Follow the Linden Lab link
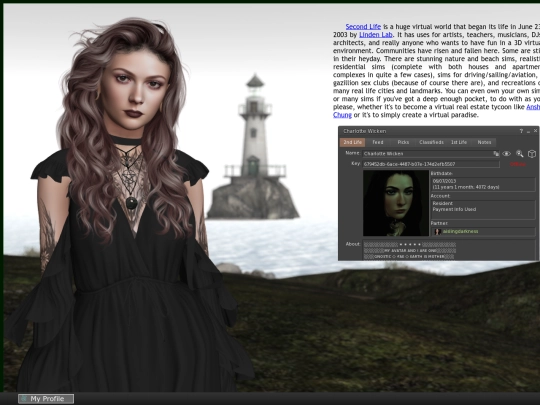Image resolution: width=540 pixels, height=405 pixels. tap(376, 35)
